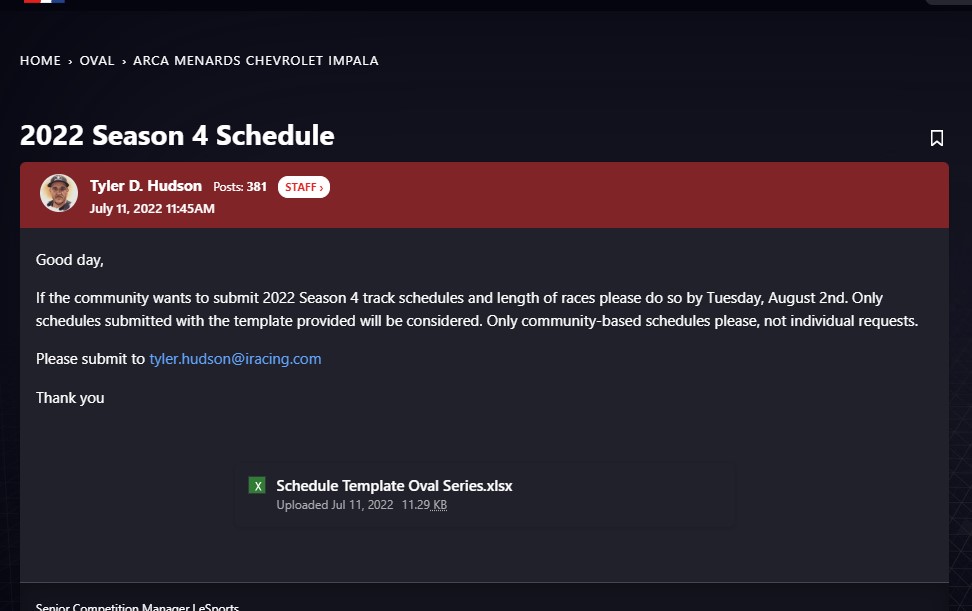The image size is (972, 611).
Task: Click the chevron separator after OVAL
Action: click(x=124, y=61)
